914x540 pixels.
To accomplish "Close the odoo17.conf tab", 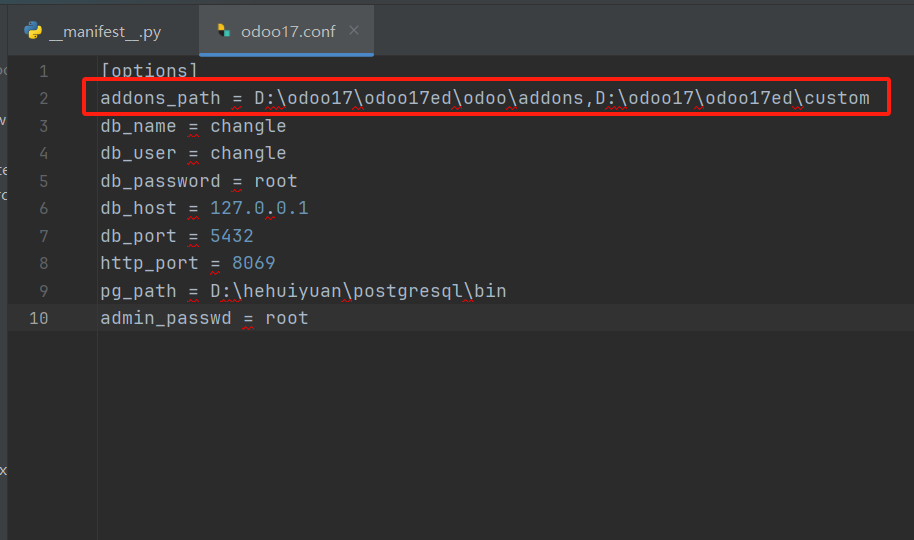I will pos(354,30).
